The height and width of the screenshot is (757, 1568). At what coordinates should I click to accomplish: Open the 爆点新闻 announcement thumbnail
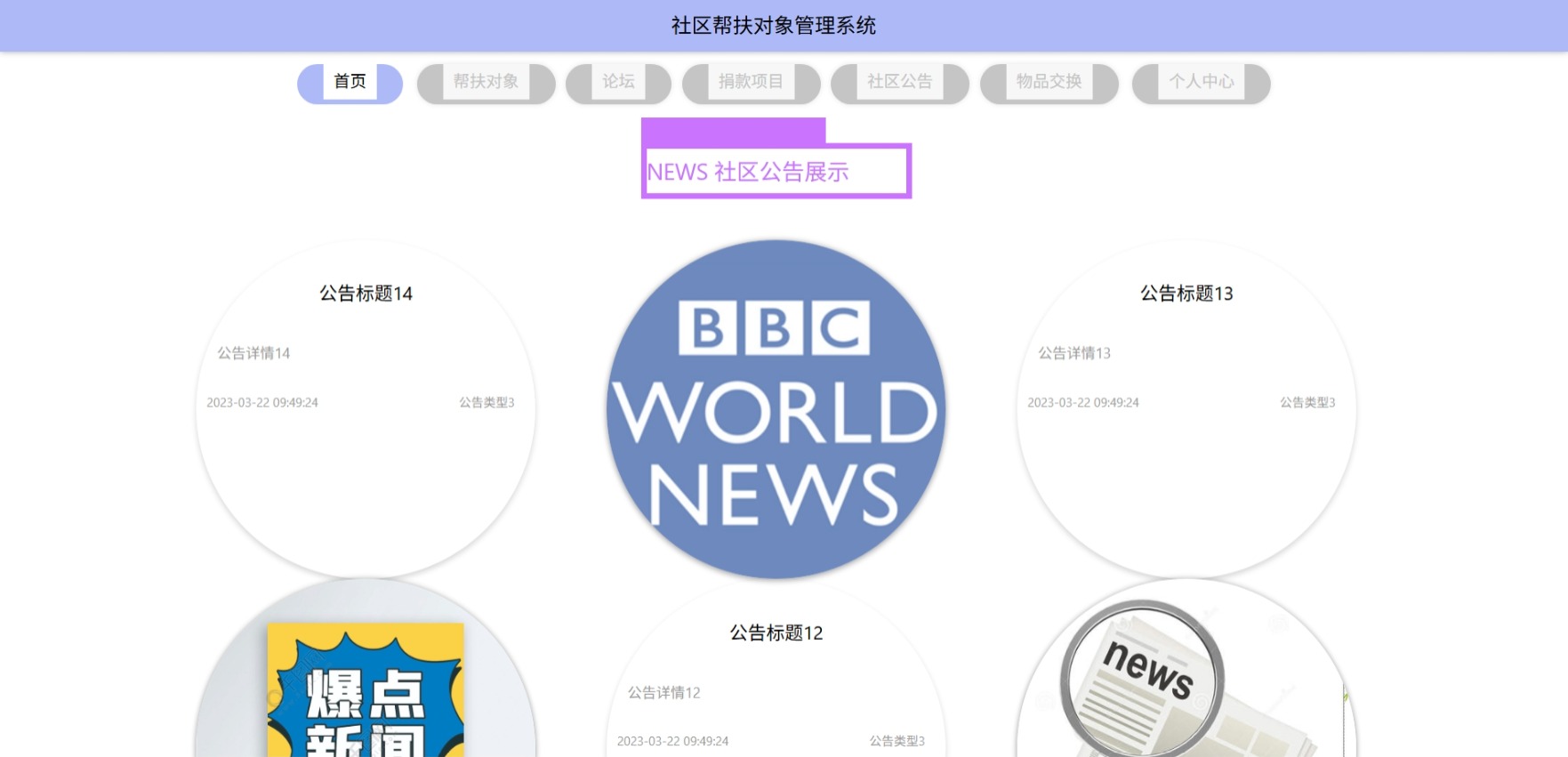pyautogui.click(x=366, y=668)
